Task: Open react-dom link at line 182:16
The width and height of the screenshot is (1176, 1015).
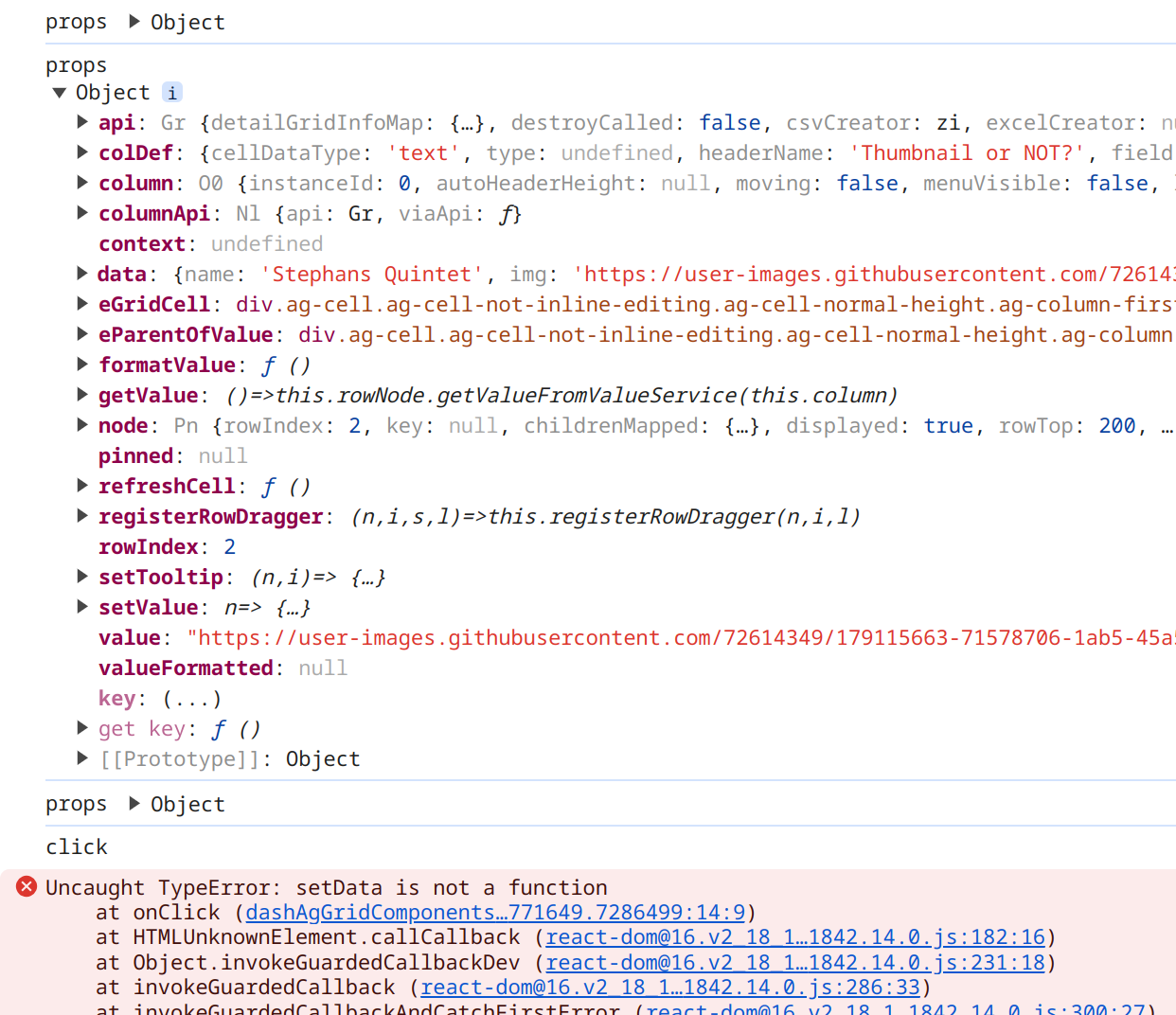Action: [x=795, y=937]
